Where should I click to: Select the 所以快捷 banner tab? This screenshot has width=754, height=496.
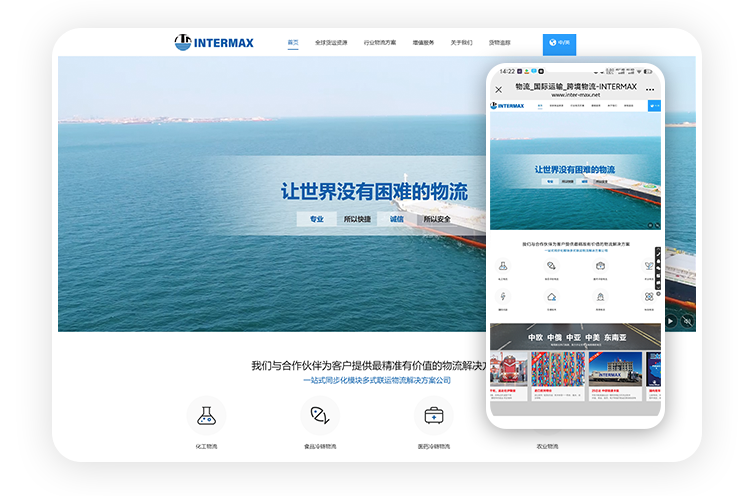pos(357,219)
